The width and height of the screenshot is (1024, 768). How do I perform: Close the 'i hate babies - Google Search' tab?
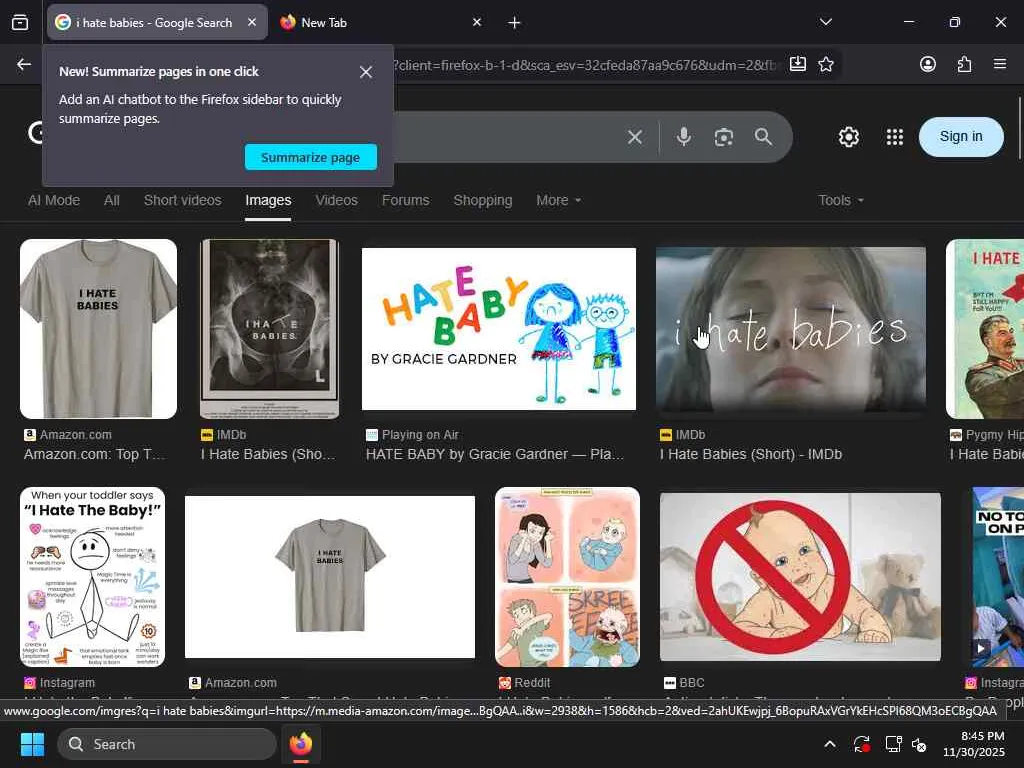coord(252,22)
